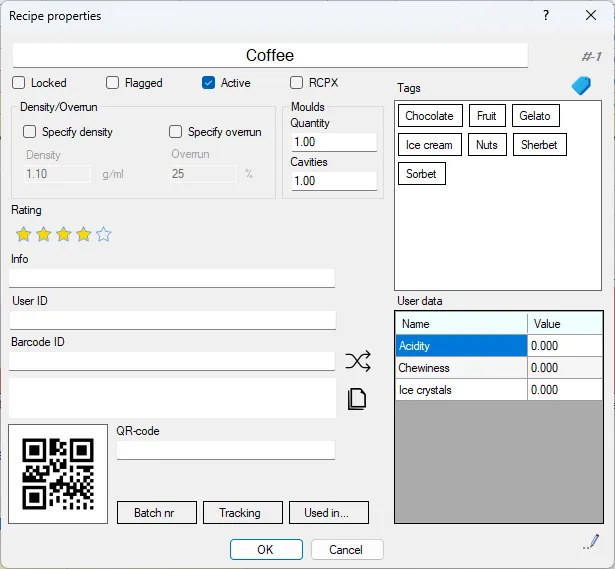The image size is (615, 569).
Task: Click the copy document icon
Action: 357,399
